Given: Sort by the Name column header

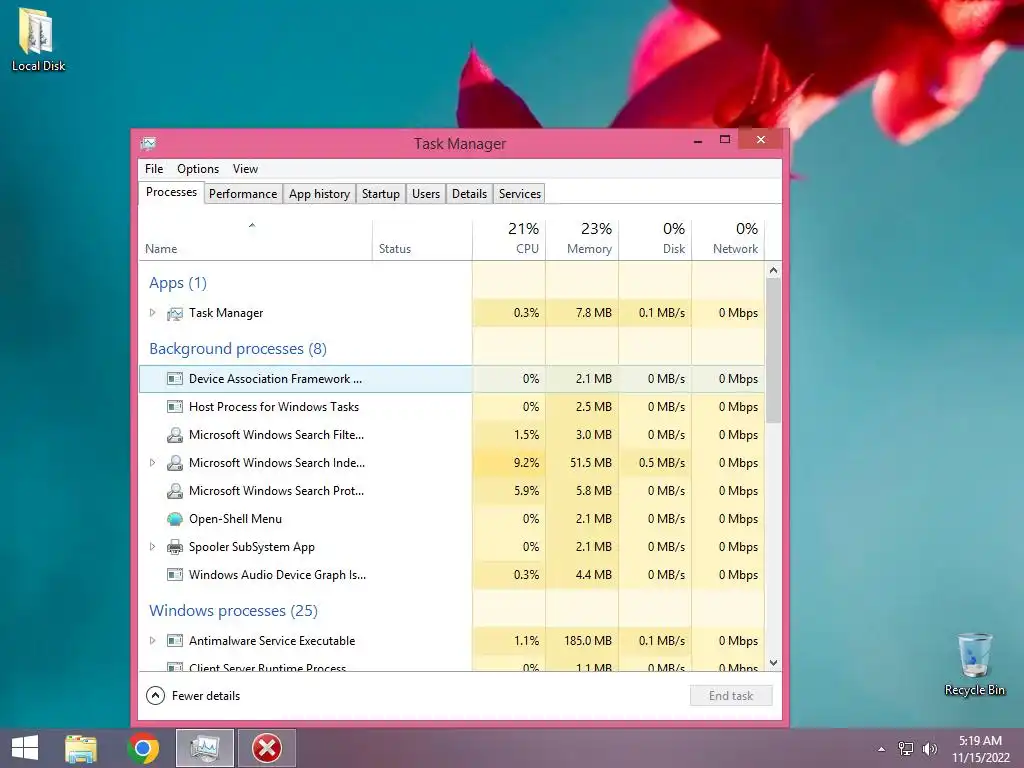Looking at the screenshot, I should click(x=255, y=240).
